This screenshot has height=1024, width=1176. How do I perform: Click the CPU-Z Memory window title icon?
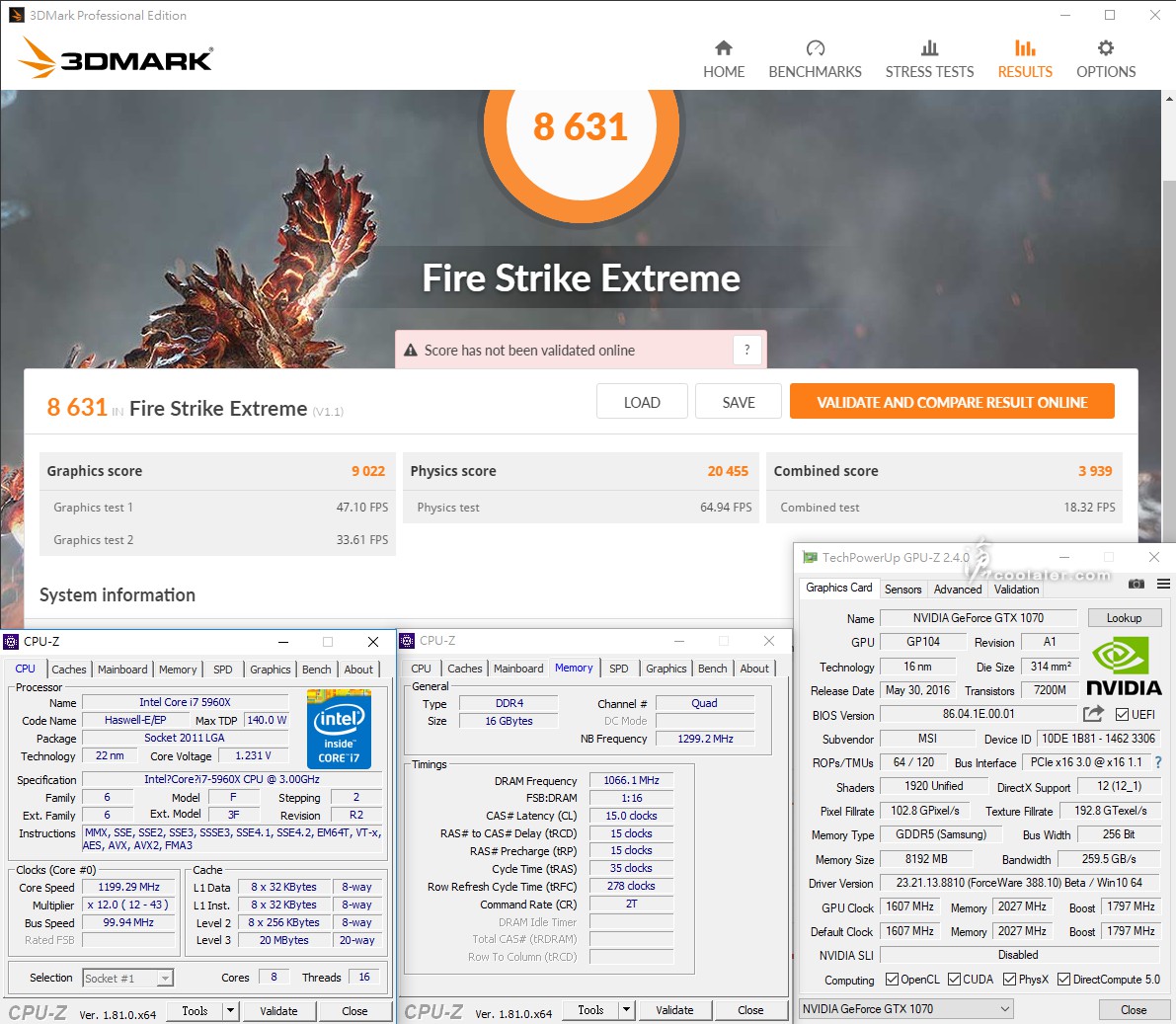click(x=407, y=641)
